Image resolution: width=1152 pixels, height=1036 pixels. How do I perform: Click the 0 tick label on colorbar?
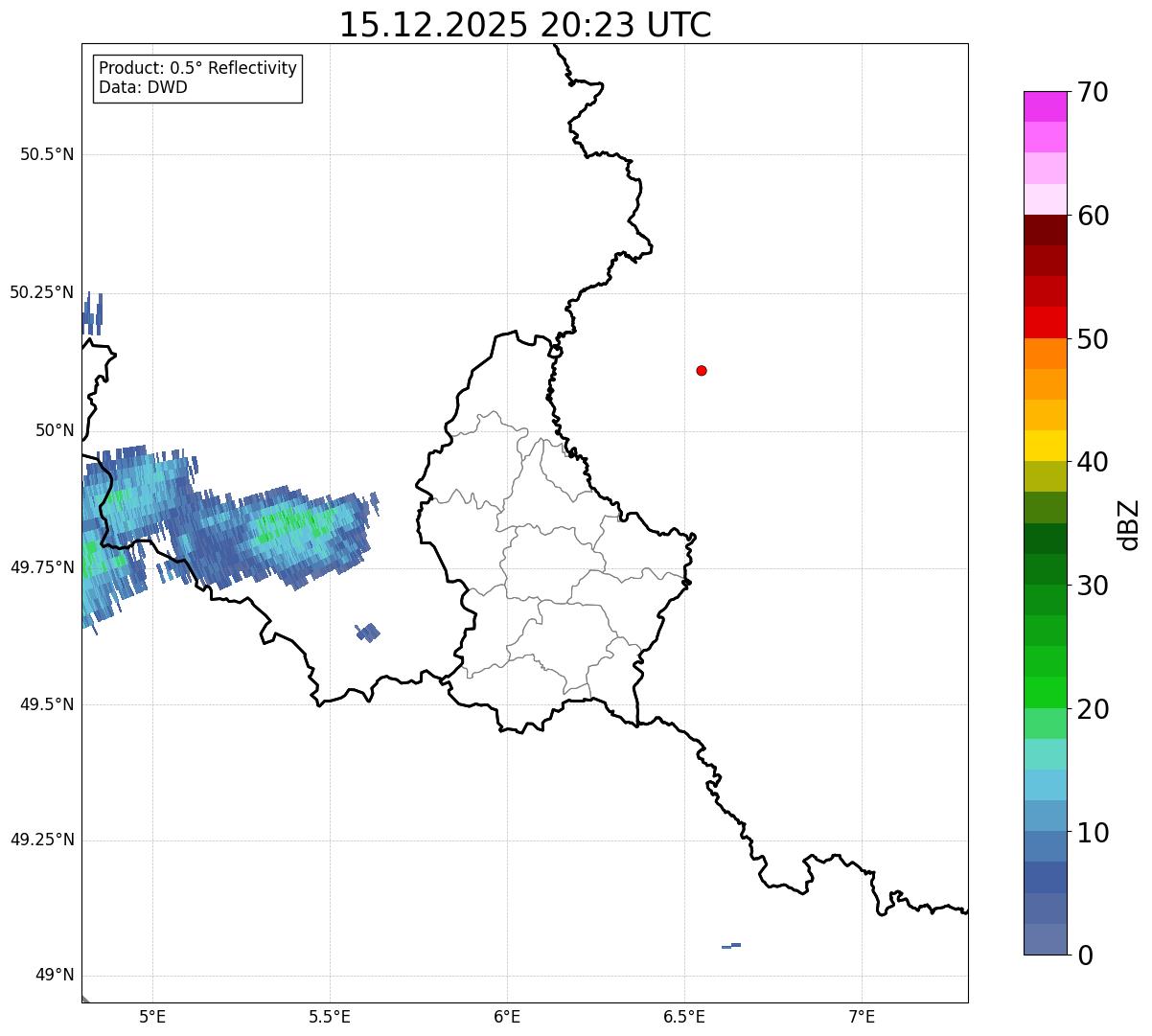pyautogui.click(x=1085, y=955)
